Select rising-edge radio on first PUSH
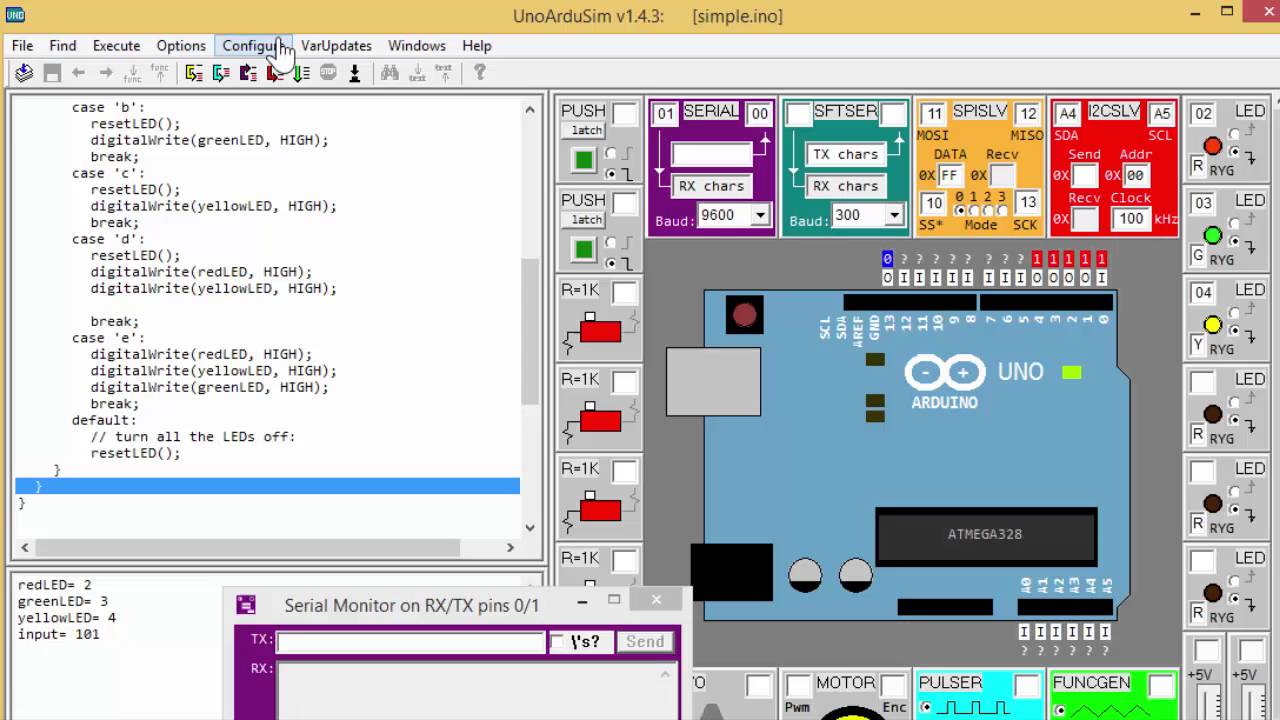The image size is (1280, 720). 611,153
